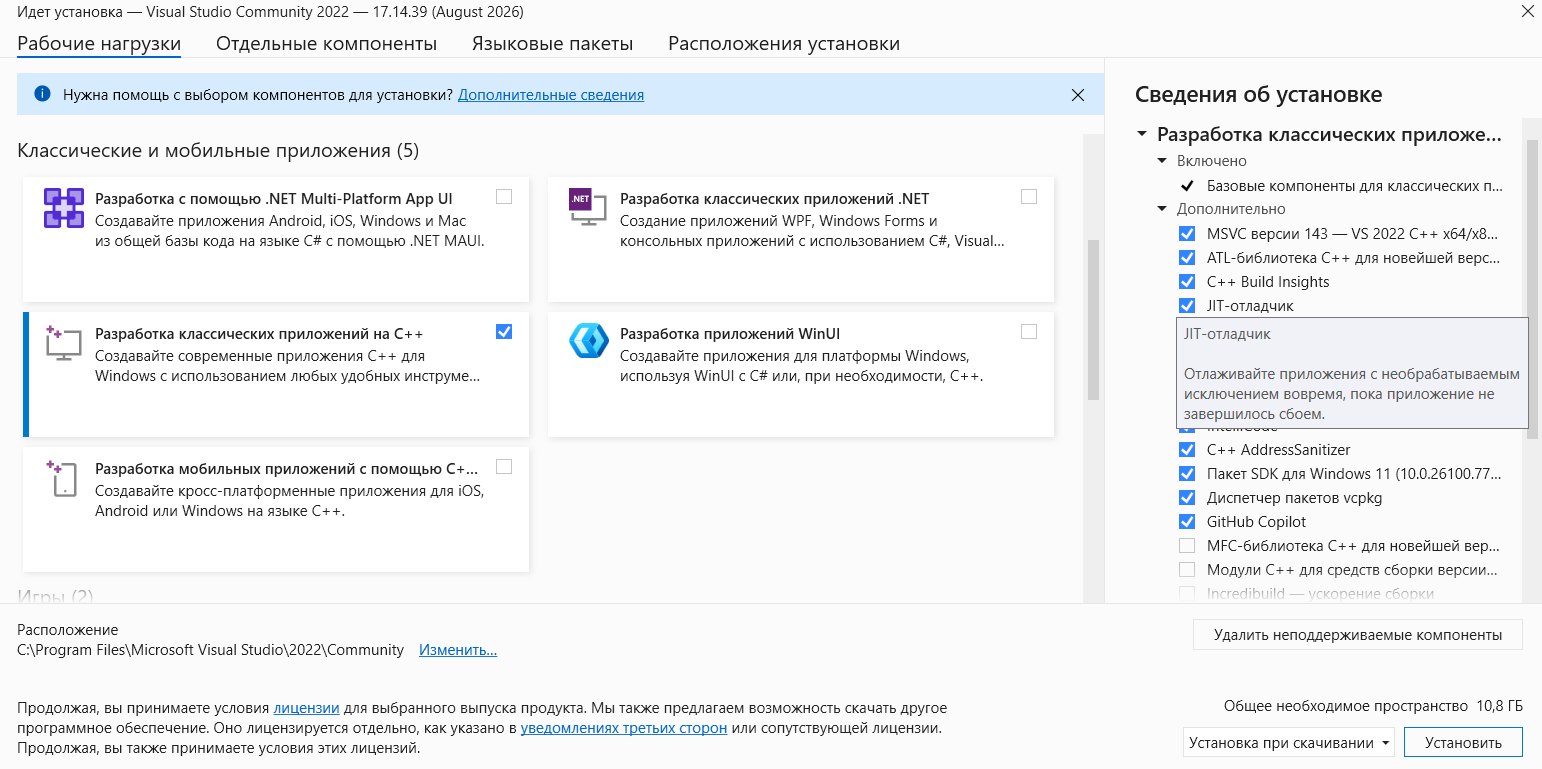The image size is (1542, 769).
Task: Click the .NET desktop development workload icon
Action: [587, 208]
